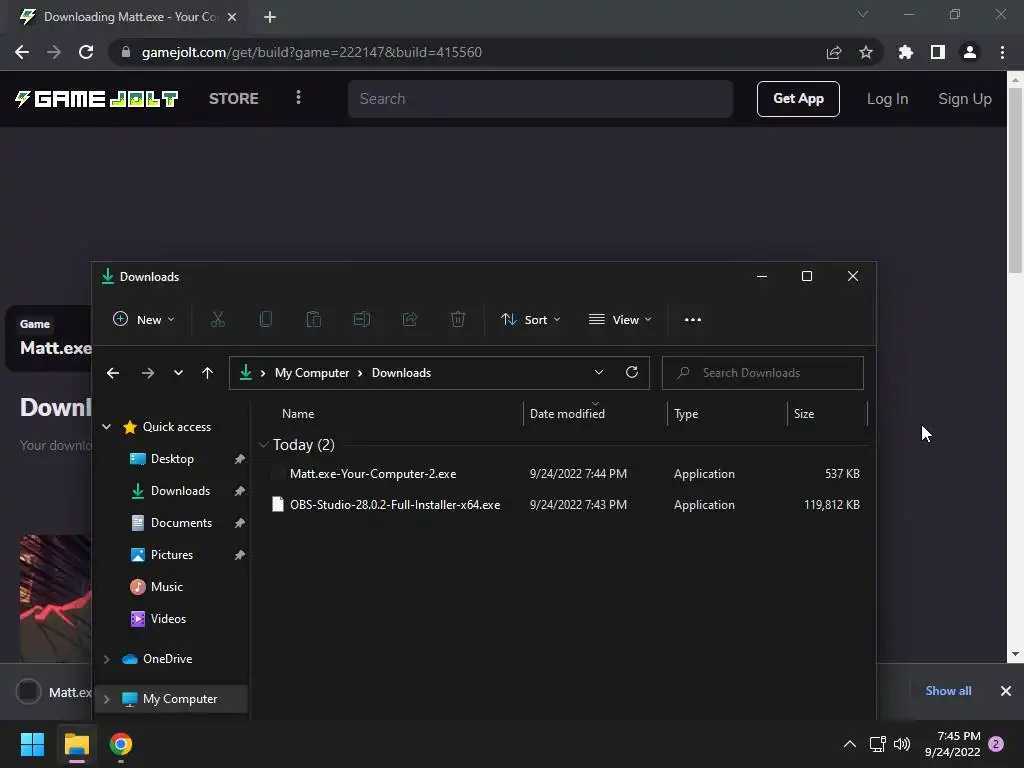The image size is (1024, 768).
Task: Collapse the Quick access tree
Action: coord(106,426)
